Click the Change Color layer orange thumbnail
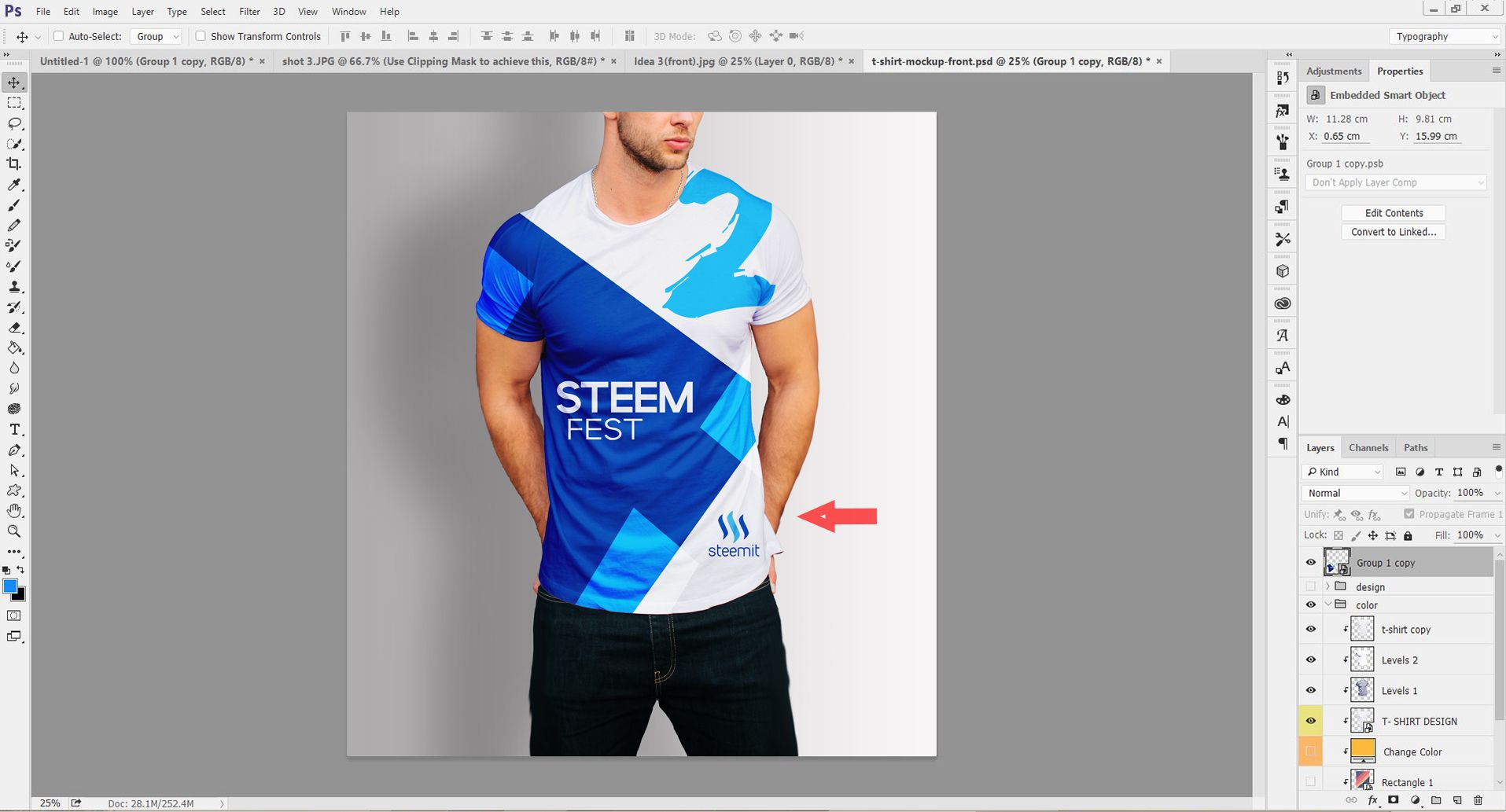 point(1363,751)
